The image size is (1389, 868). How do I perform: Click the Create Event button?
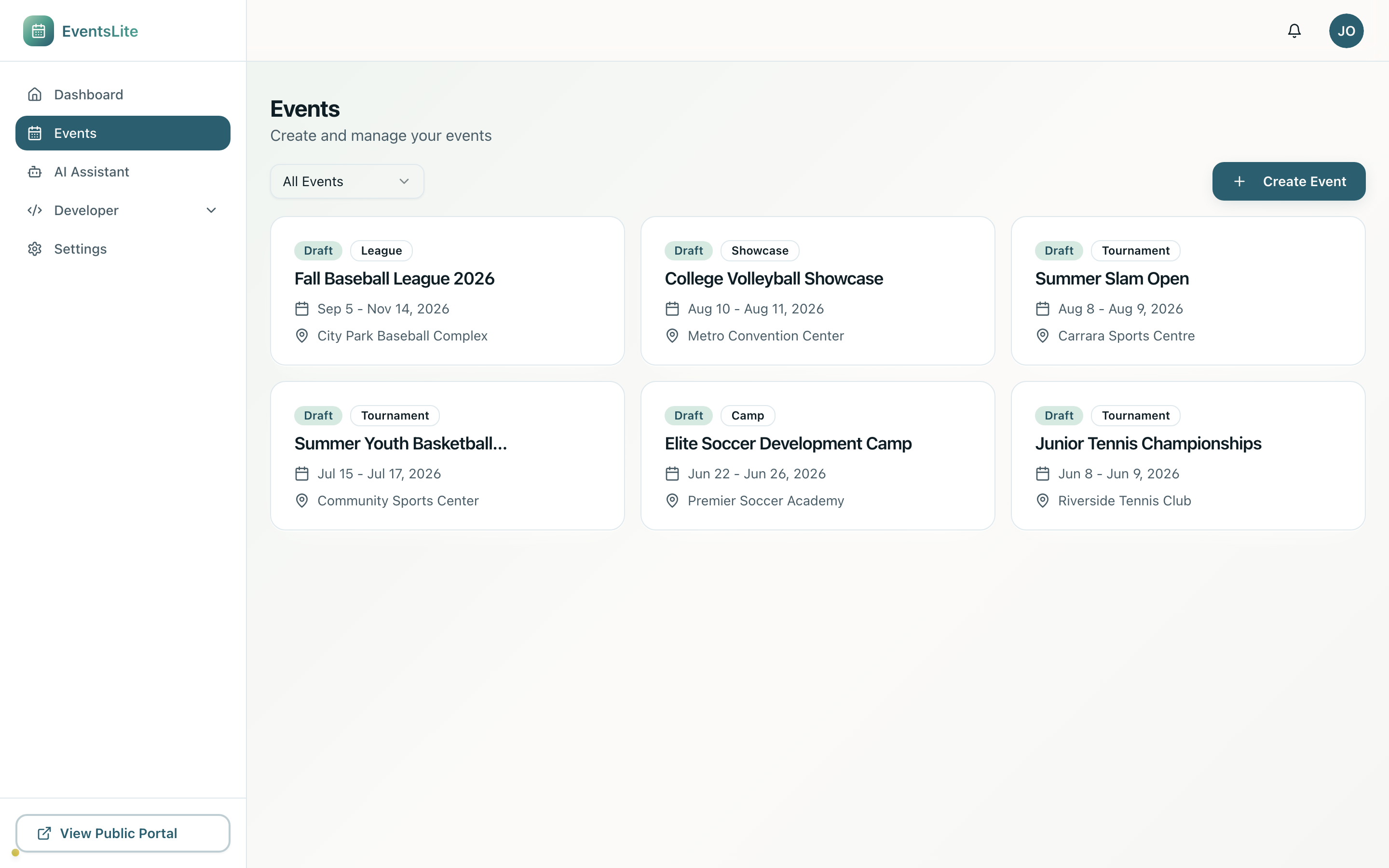[1289, 181]
